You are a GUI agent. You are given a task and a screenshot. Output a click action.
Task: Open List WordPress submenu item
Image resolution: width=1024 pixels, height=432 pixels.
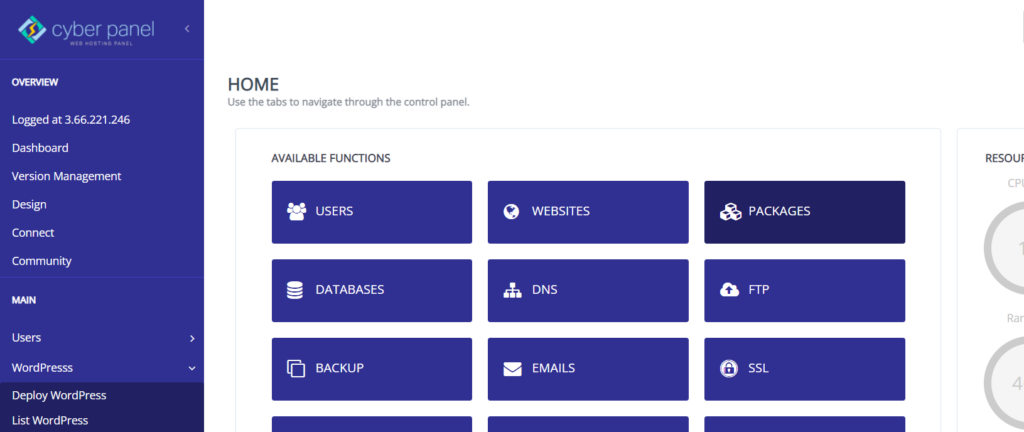click(50, 420)
